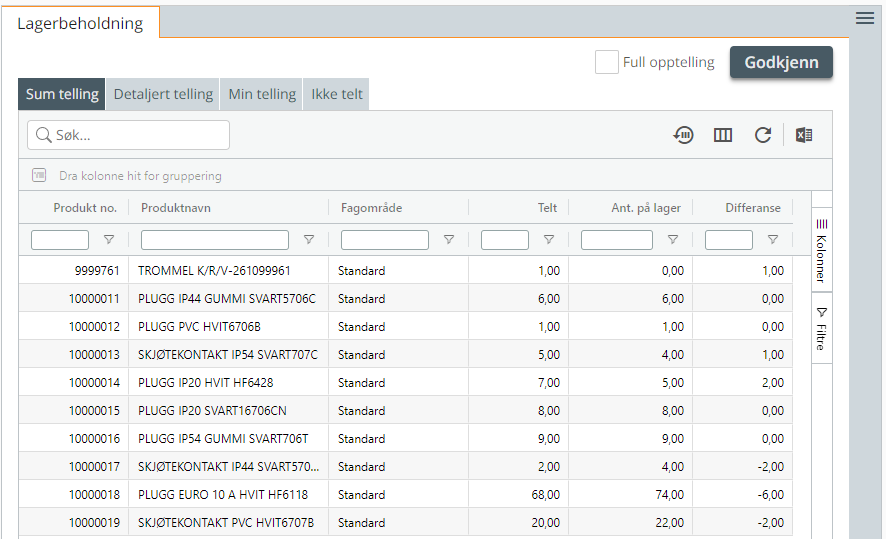Expand the Filtre side panel
This screenshot has height=539, width=886.
[x=822, y=328]
